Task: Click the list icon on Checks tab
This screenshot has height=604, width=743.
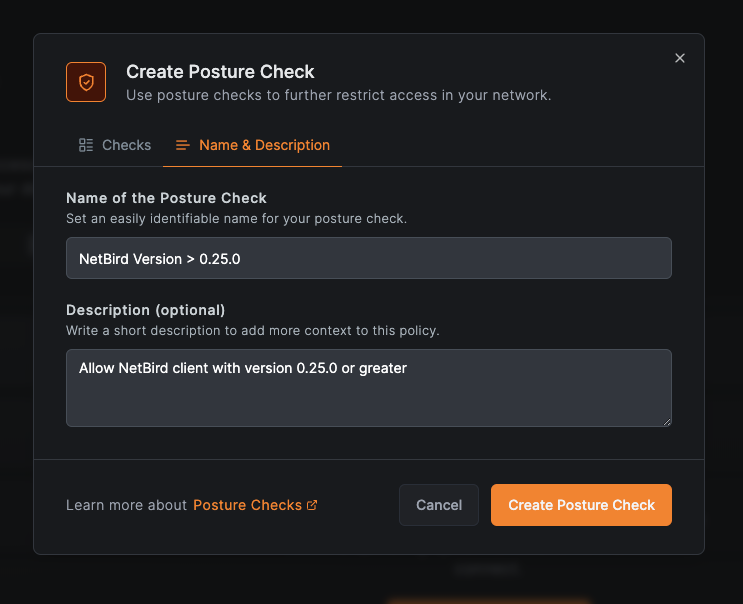Action: pos(86,145)
